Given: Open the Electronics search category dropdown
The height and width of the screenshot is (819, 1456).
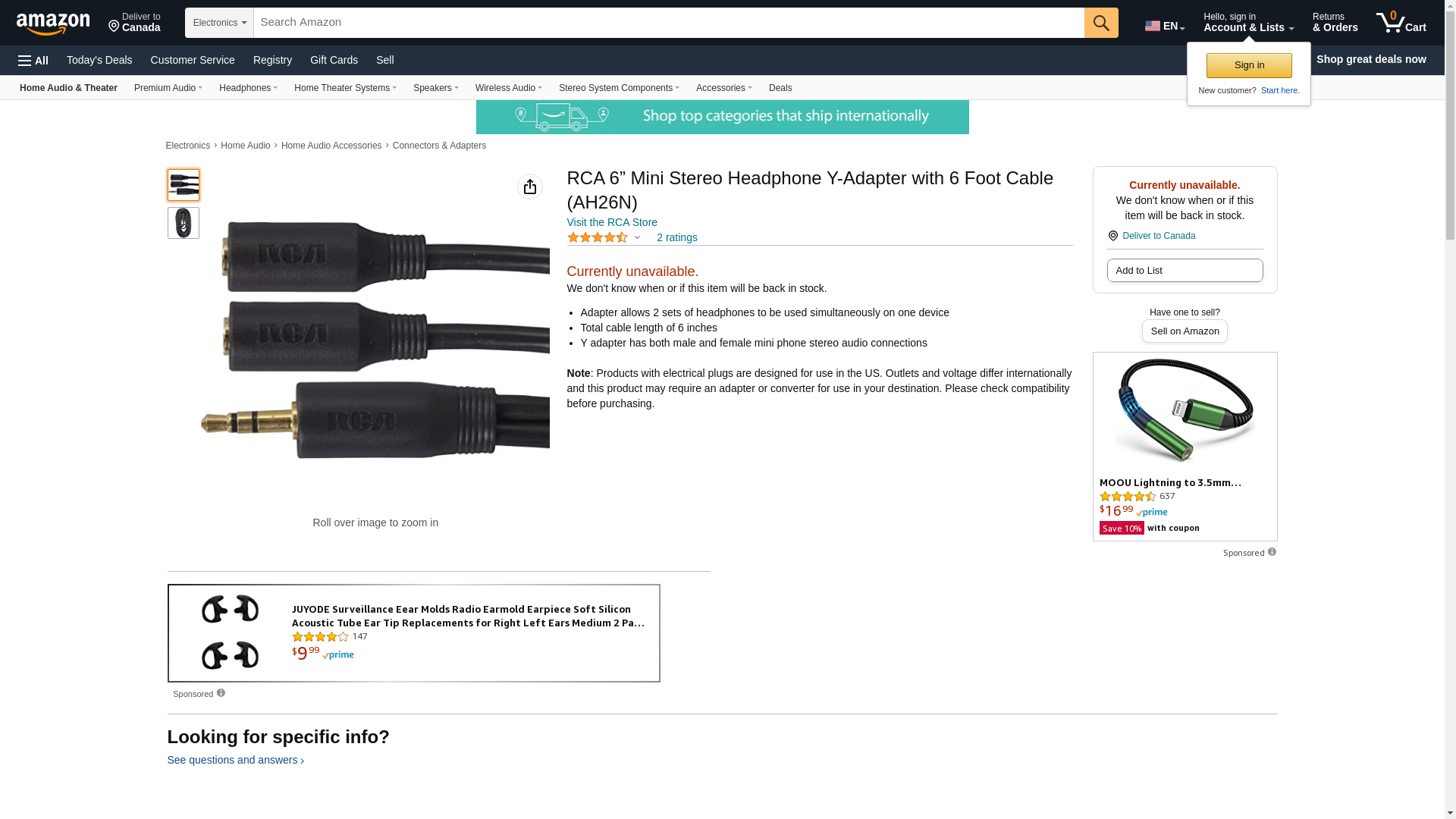Looking at the screenshot, I should [219, 23].
